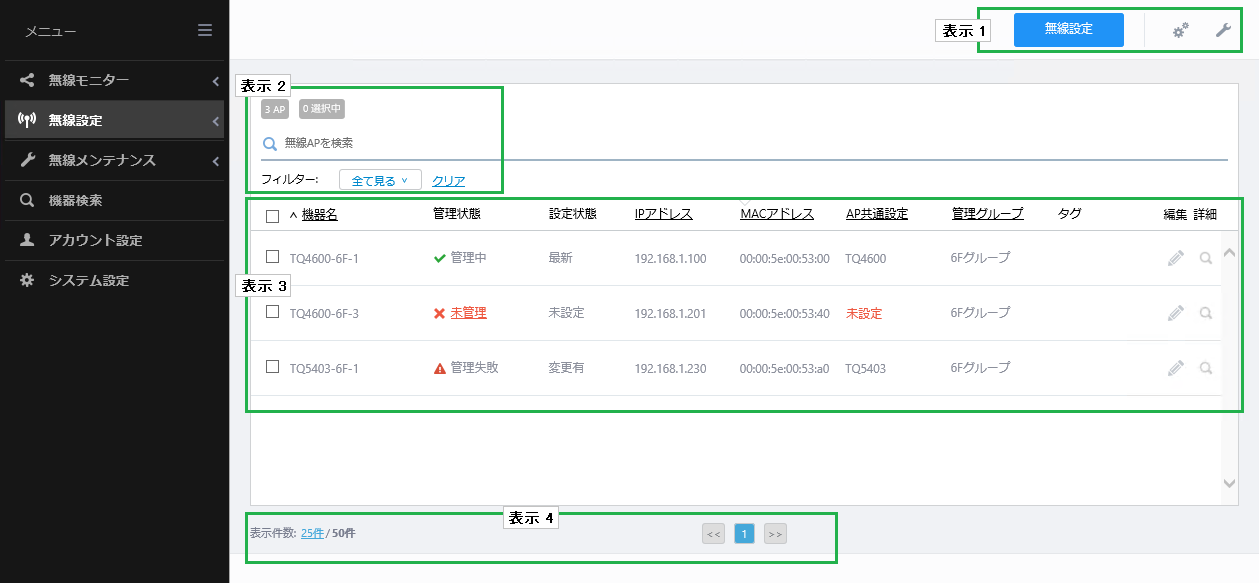Set display count to 25件
The height and width of the screenshot is (583, 1259).
click(x=312, y=533)
